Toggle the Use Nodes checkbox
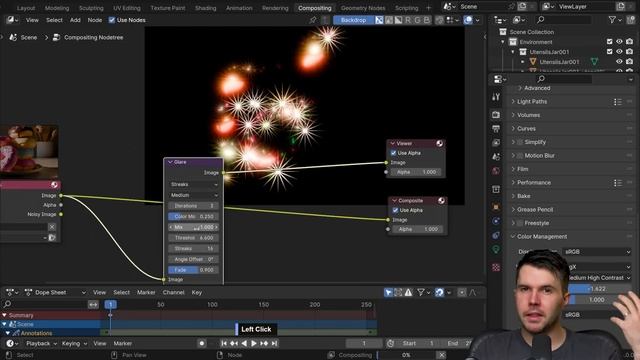Screen dimensions: 640x360 [111, 20]
